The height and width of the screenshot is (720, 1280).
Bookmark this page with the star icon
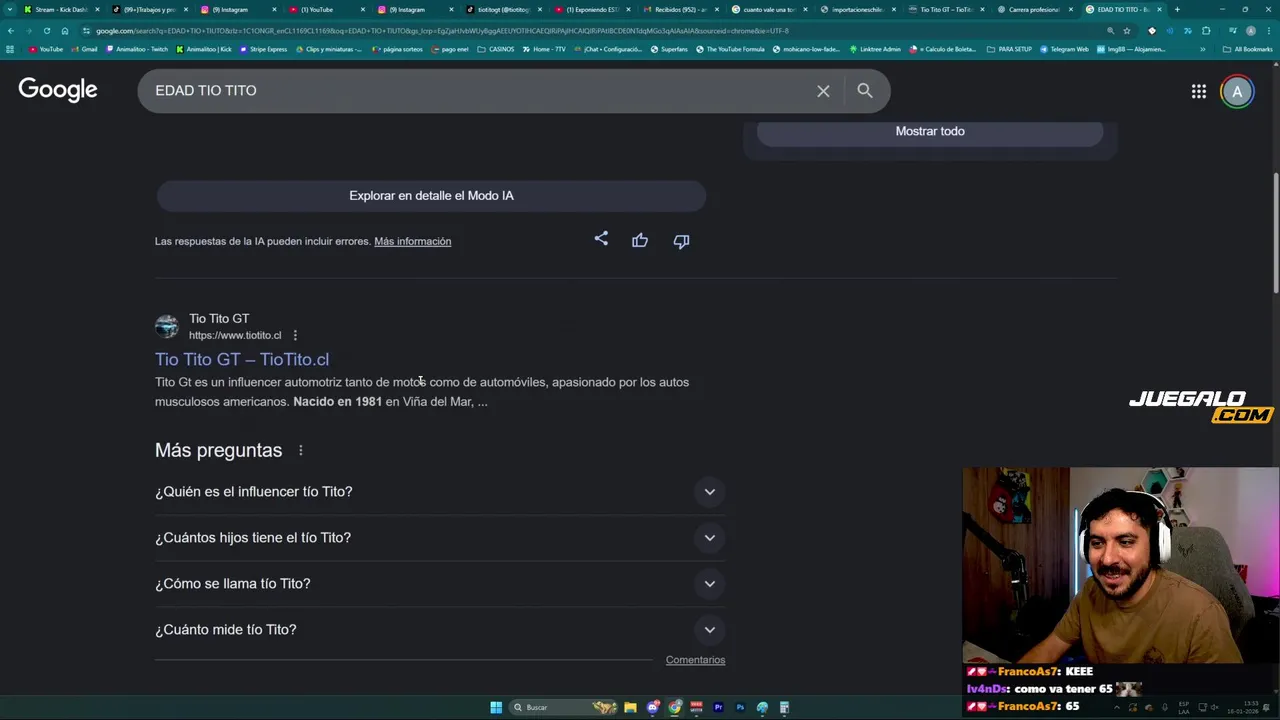point(1126,31)
